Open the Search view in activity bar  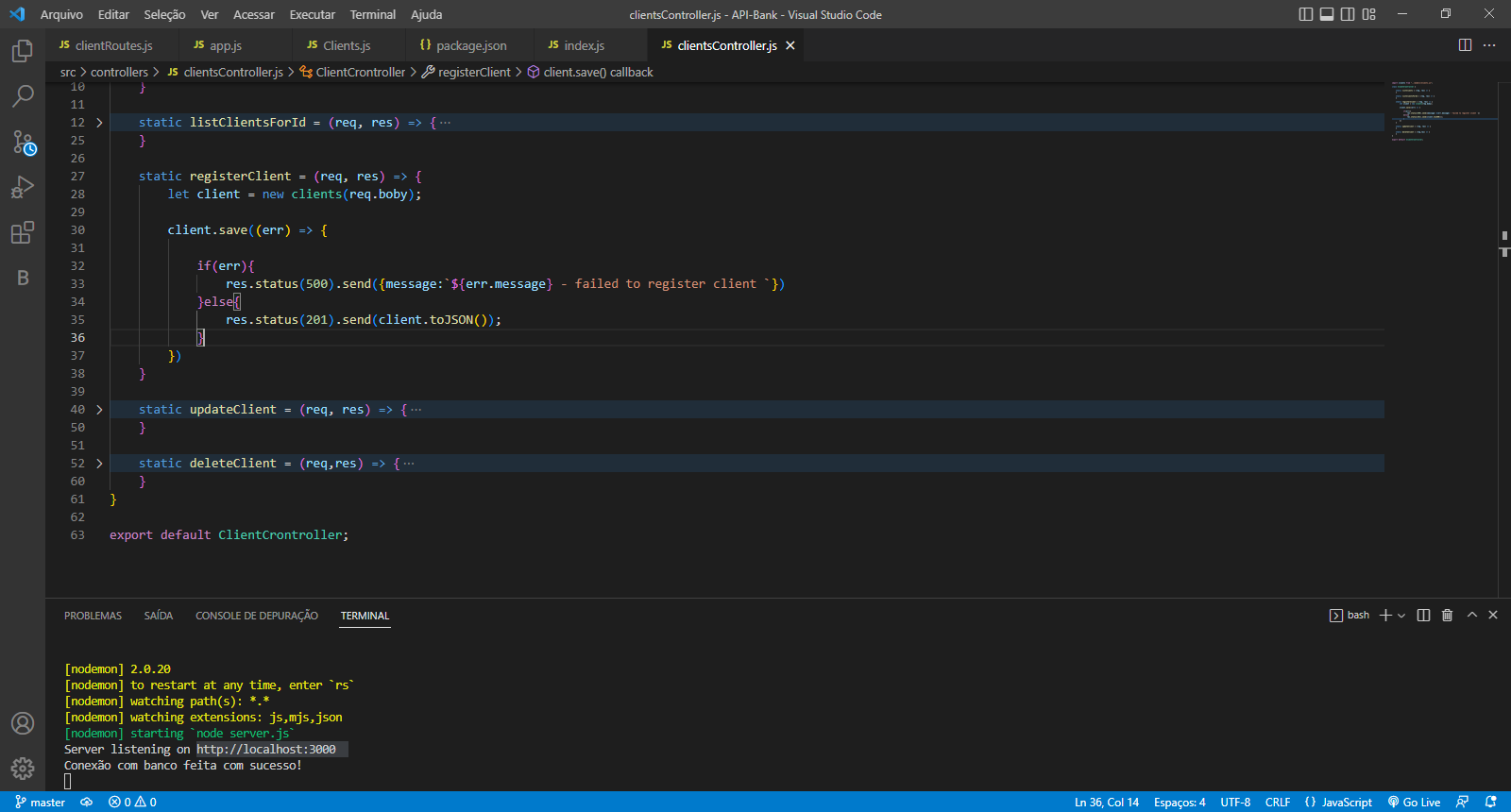(23, 96)
